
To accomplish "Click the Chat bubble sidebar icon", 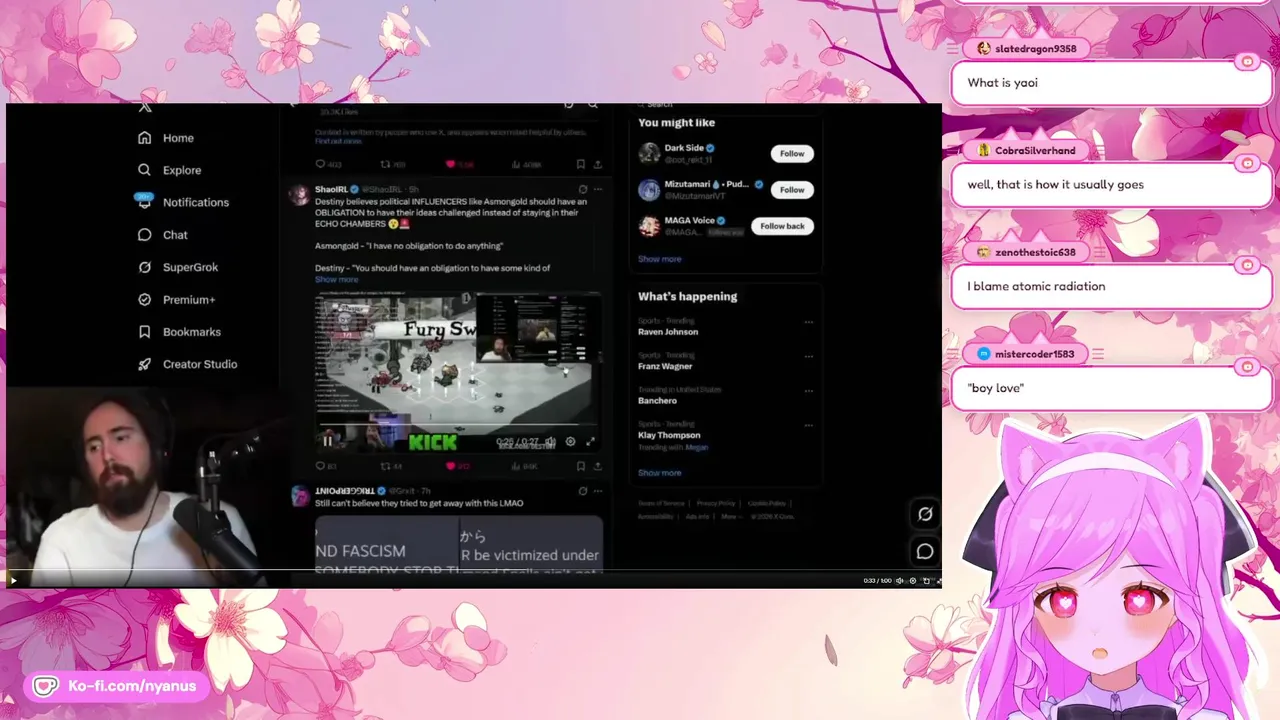I will click(145, 235).
